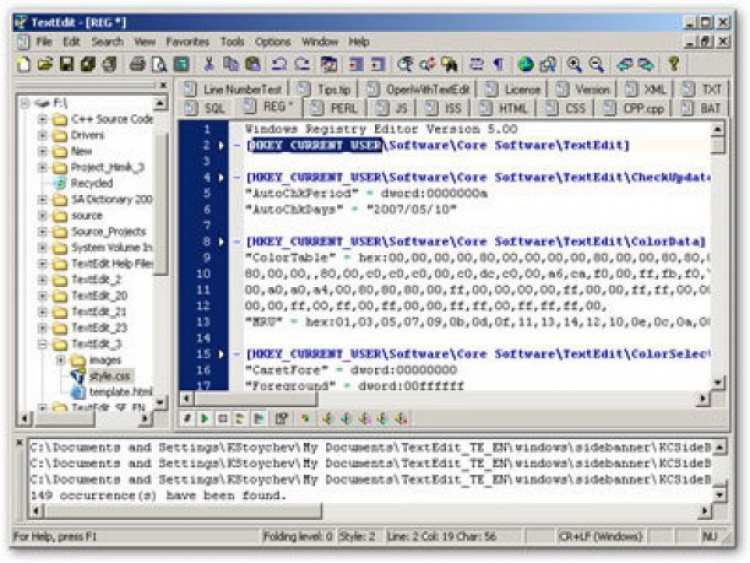Toggle the show paragraph marks icon

(x=498, y=64)
